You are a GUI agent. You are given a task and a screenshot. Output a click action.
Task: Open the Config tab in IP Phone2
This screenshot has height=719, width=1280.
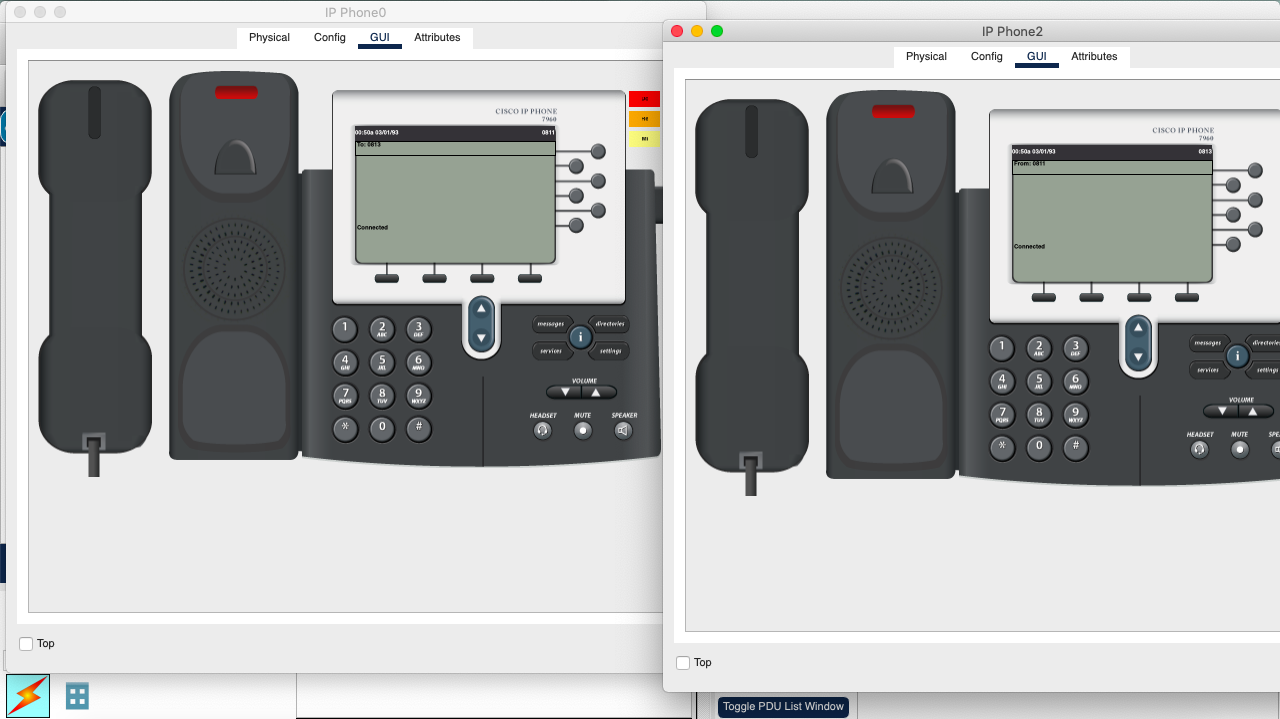(x=987, y=57)
